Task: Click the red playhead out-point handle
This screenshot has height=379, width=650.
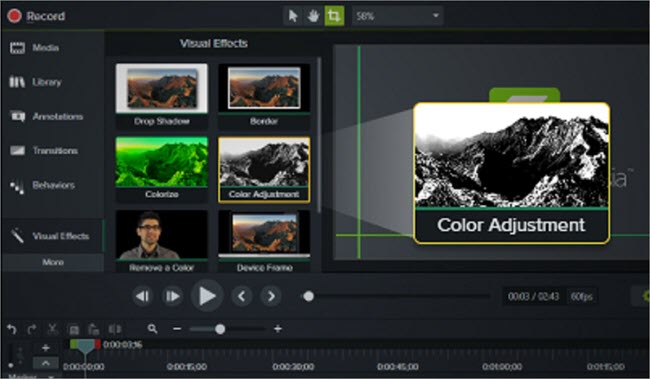Action: coord(97,344)
